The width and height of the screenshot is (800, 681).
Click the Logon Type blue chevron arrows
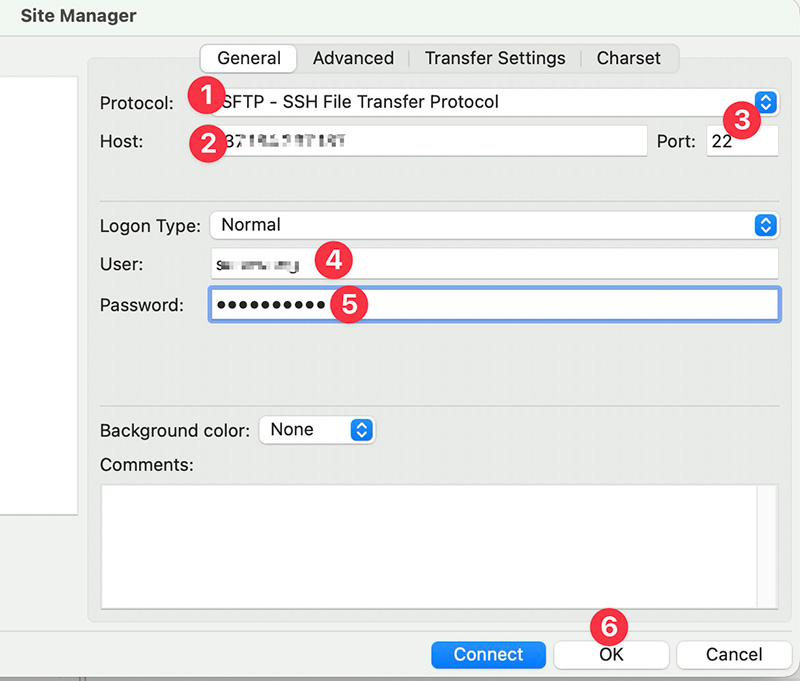[765, 225]
